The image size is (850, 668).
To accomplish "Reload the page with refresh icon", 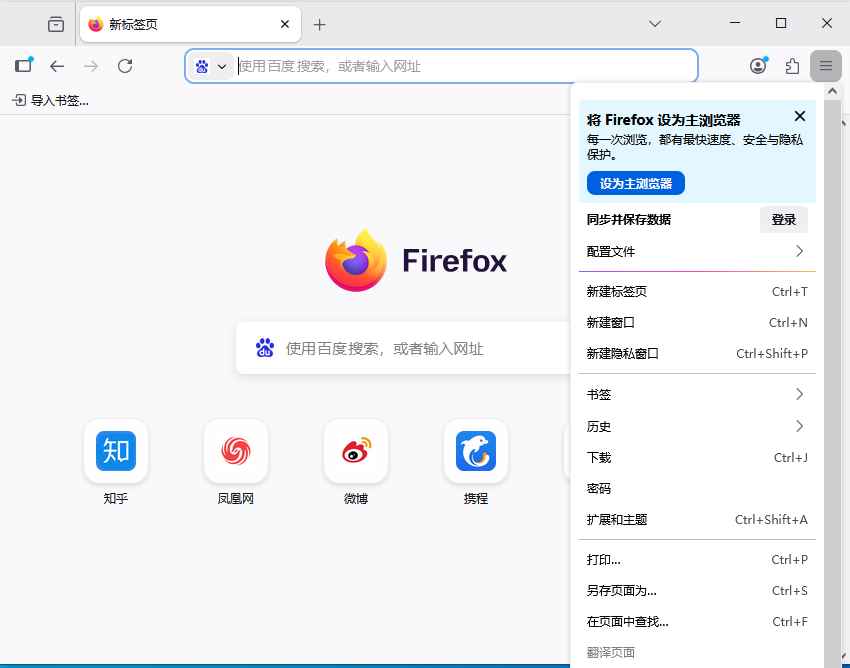I will pos(125,66).
